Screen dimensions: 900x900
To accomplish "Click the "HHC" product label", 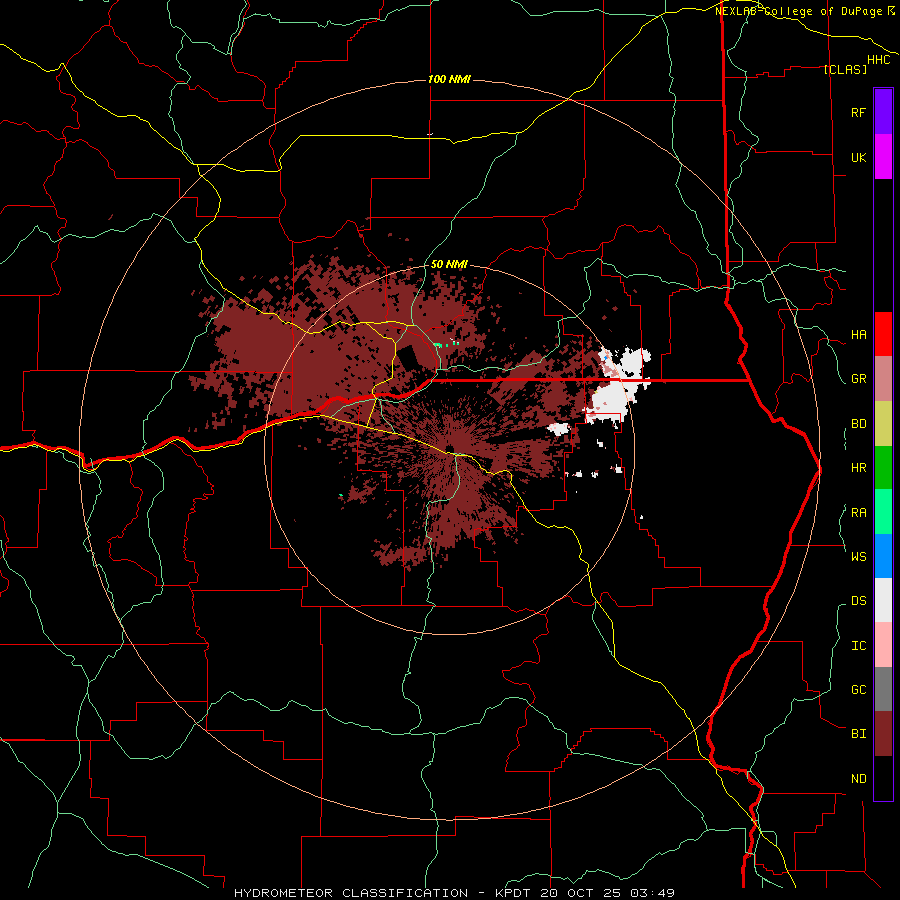I will 878,60.
